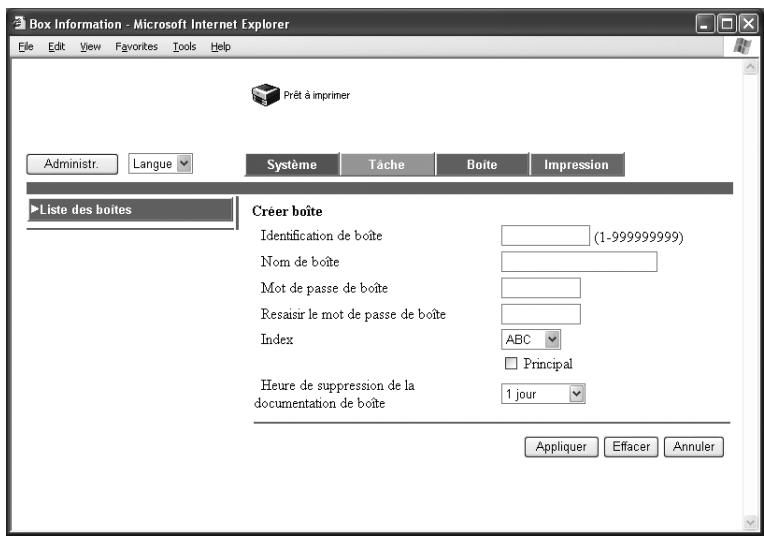The height and width of the screenshot is (537, 764).
Task: Open the Favorites menu
Action: pos(136,47)
